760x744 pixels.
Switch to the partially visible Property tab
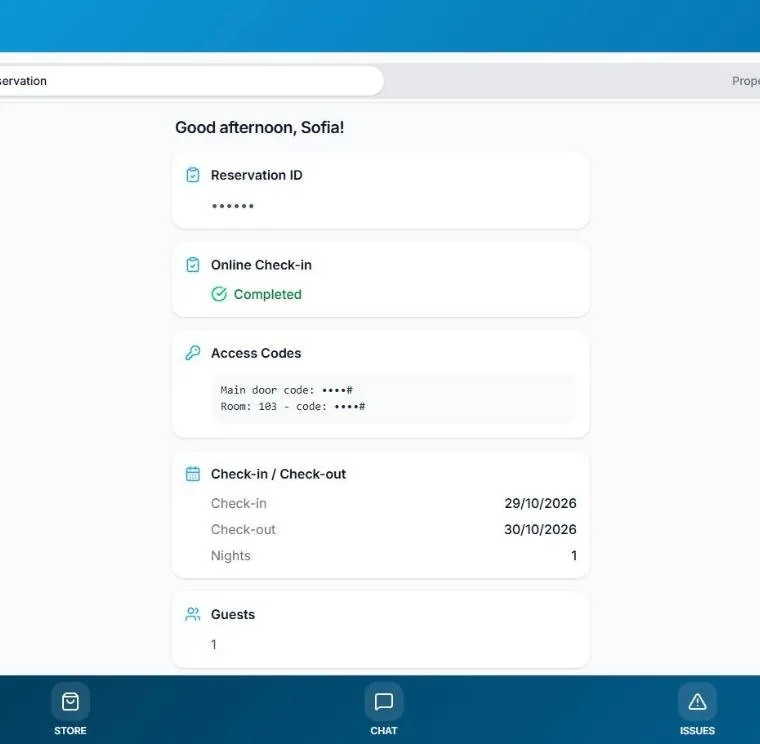[745, 81]
